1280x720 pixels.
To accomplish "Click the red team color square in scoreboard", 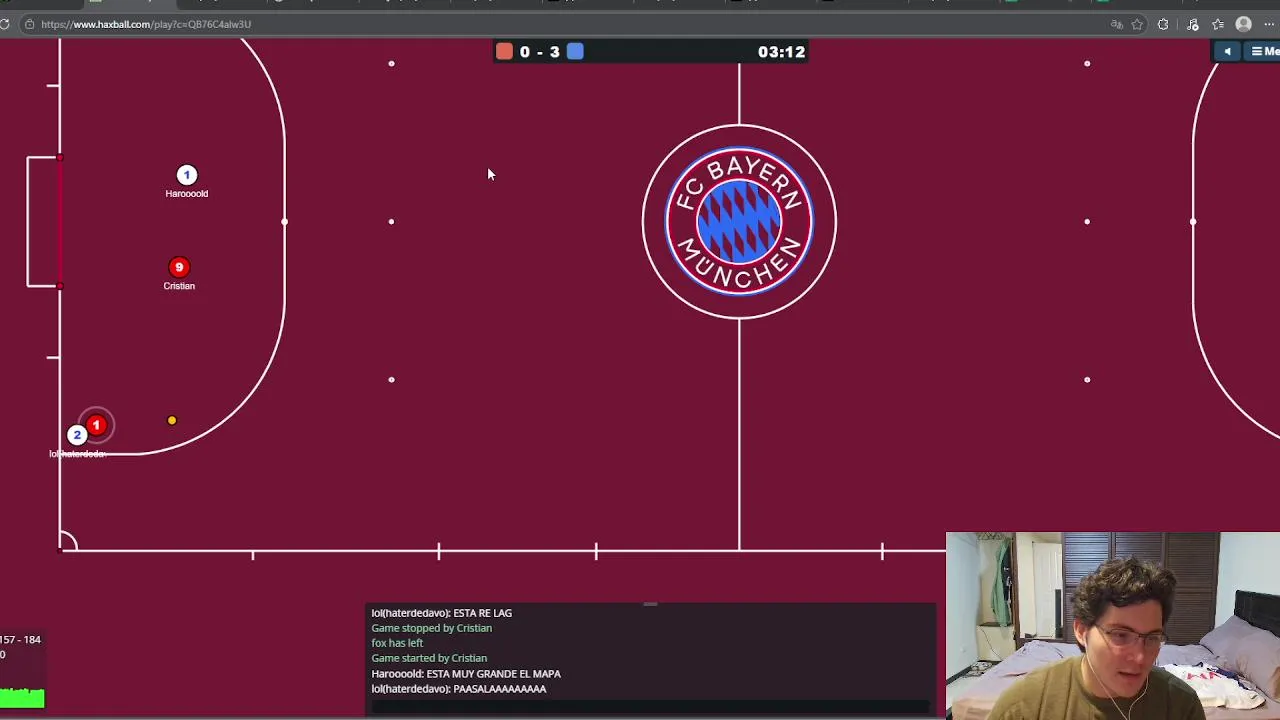I will (x=504, y=51).
